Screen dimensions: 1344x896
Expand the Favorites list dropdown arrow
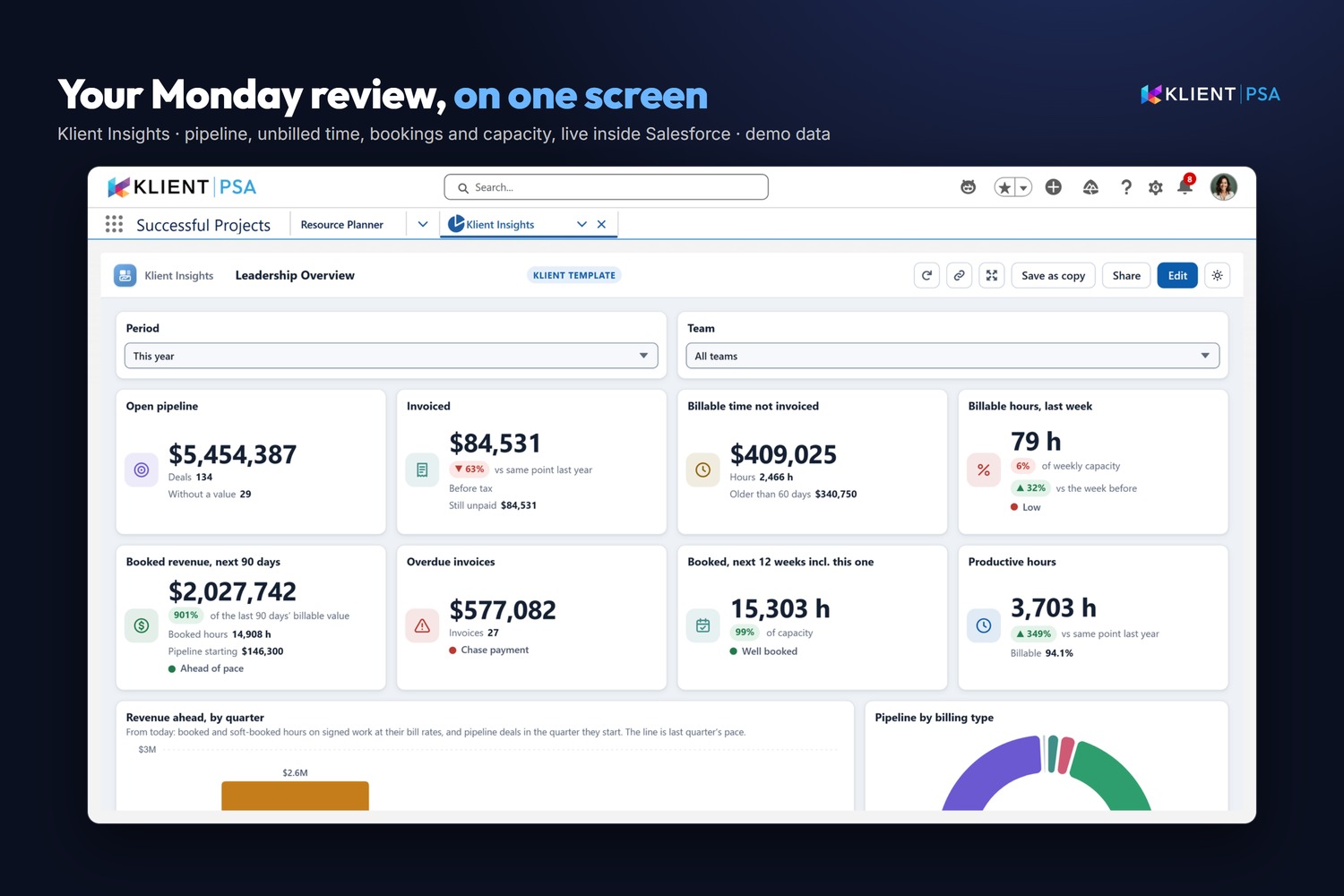[1023, 187]
